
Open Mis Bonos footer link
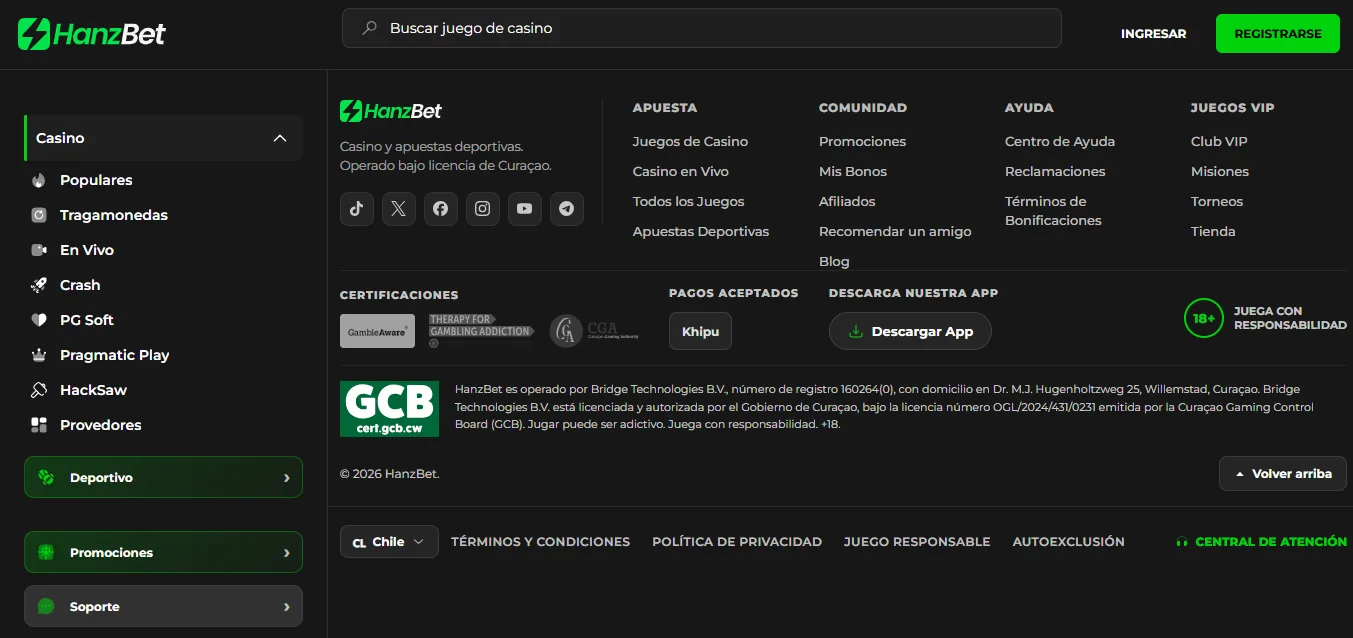point(853,172)
